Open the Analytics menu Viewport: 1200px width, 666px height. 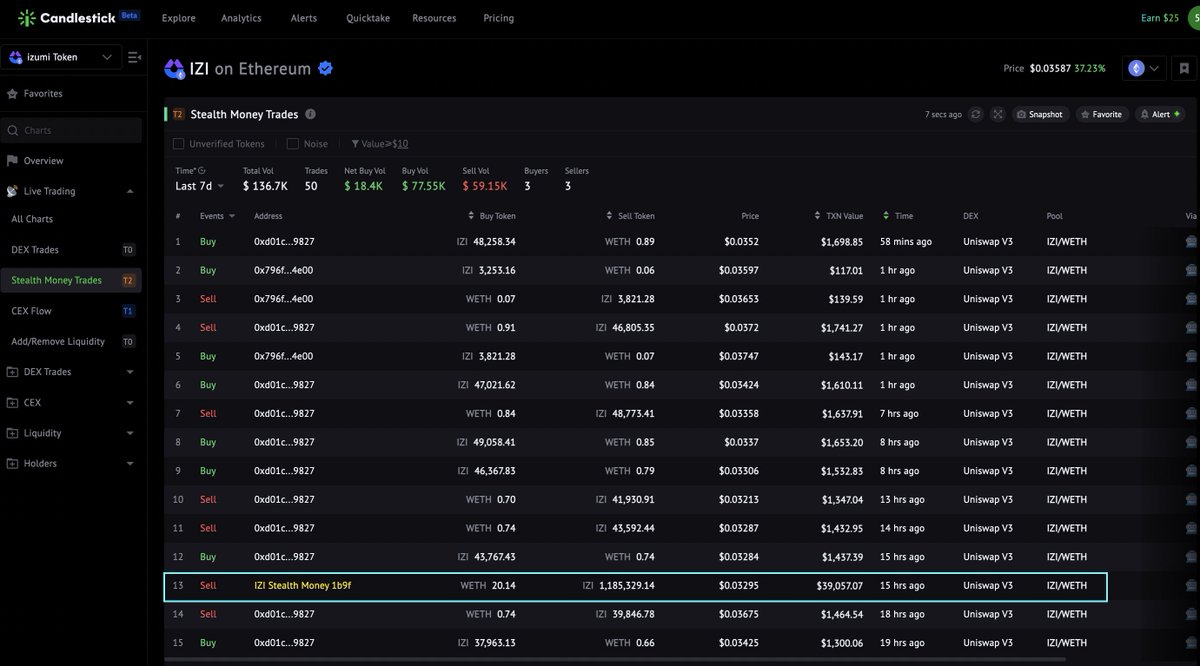coord(241,18)
